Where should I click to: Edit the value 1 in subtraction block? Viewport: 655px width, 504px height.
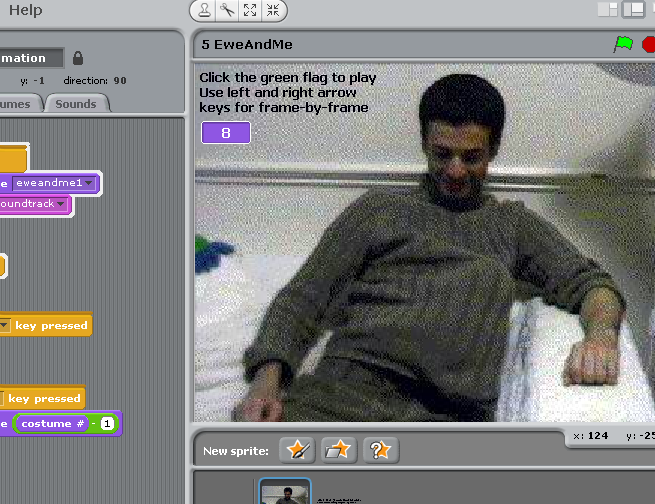tap(107, 424)
